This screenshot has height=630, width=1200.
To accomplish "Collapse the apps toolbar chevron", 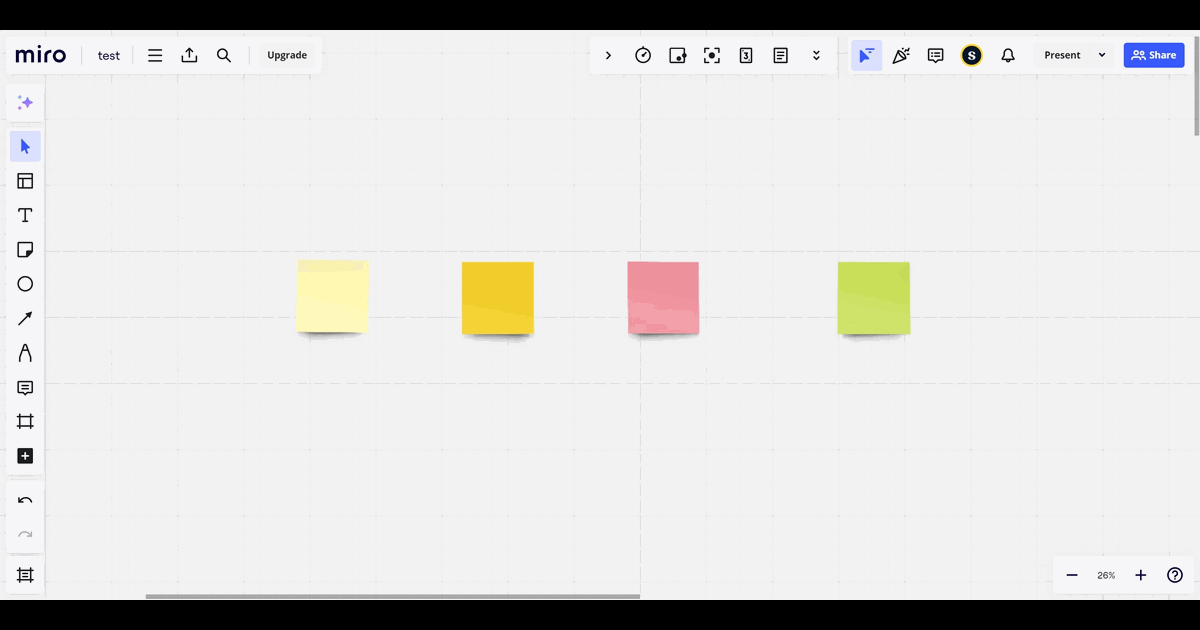I will click(x=608, y=56).
